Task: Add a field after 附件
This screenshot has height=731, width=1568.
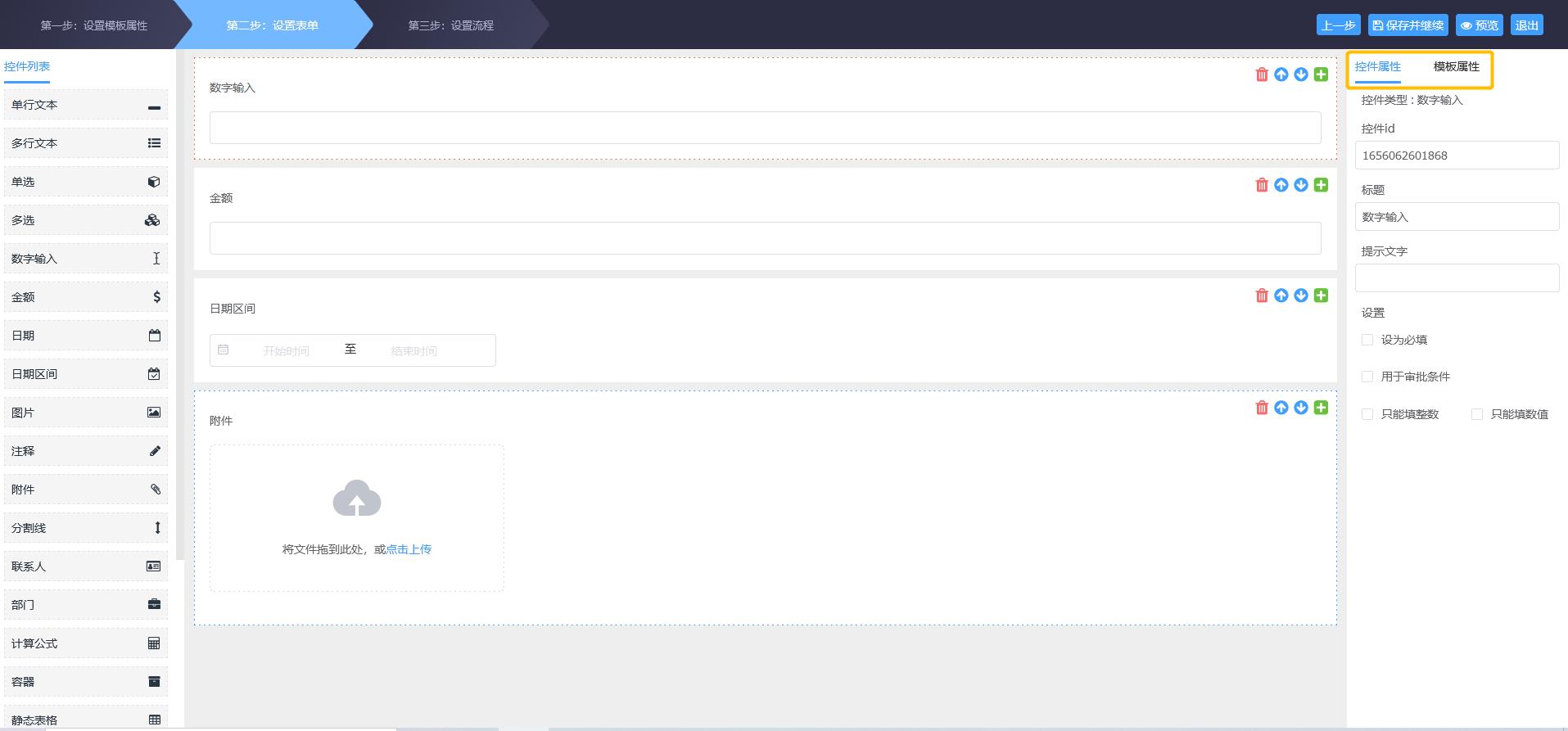Action: [1321, 408]
